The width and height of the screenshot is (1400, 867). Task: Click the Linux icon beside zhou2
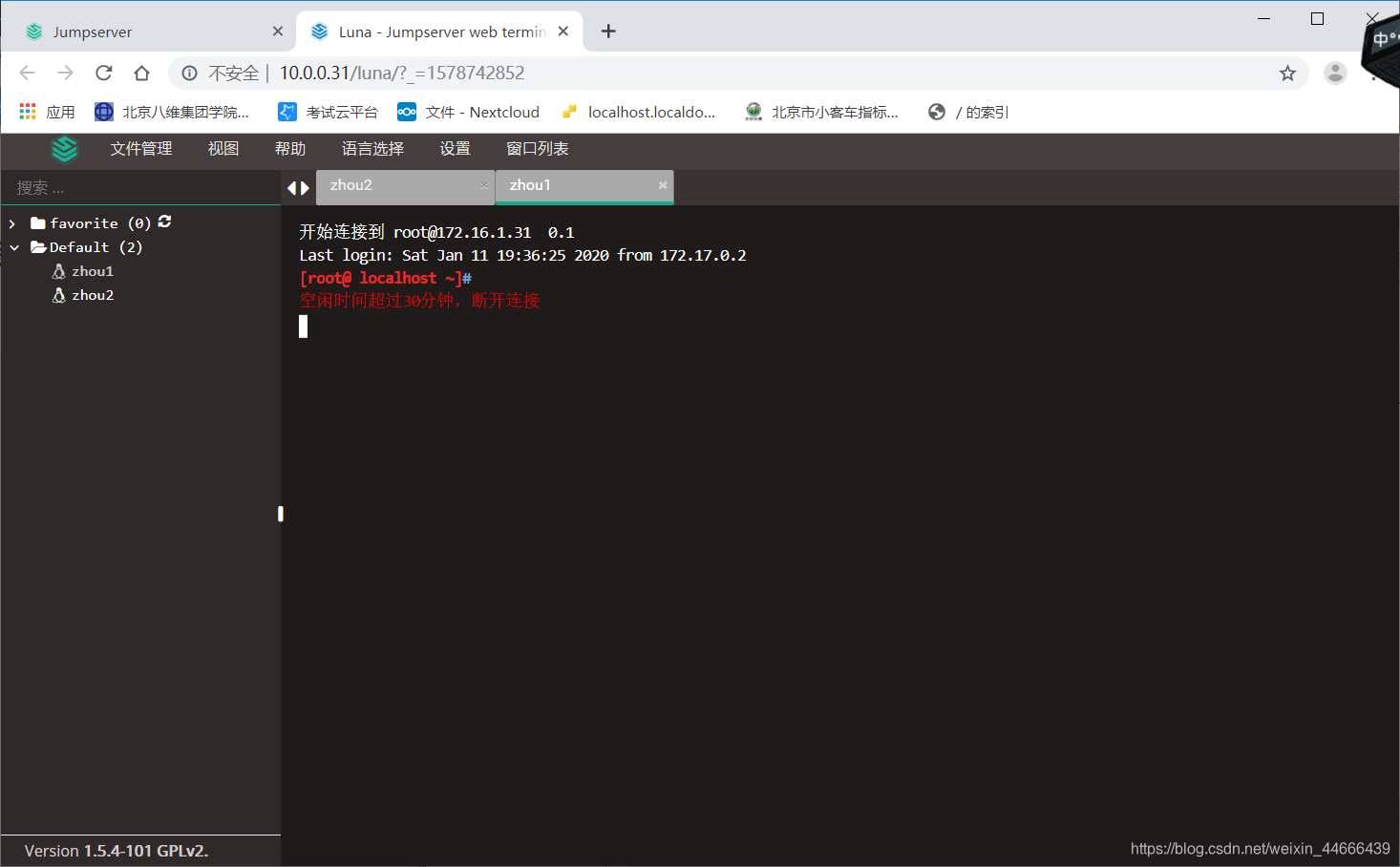tap(58, 295)
